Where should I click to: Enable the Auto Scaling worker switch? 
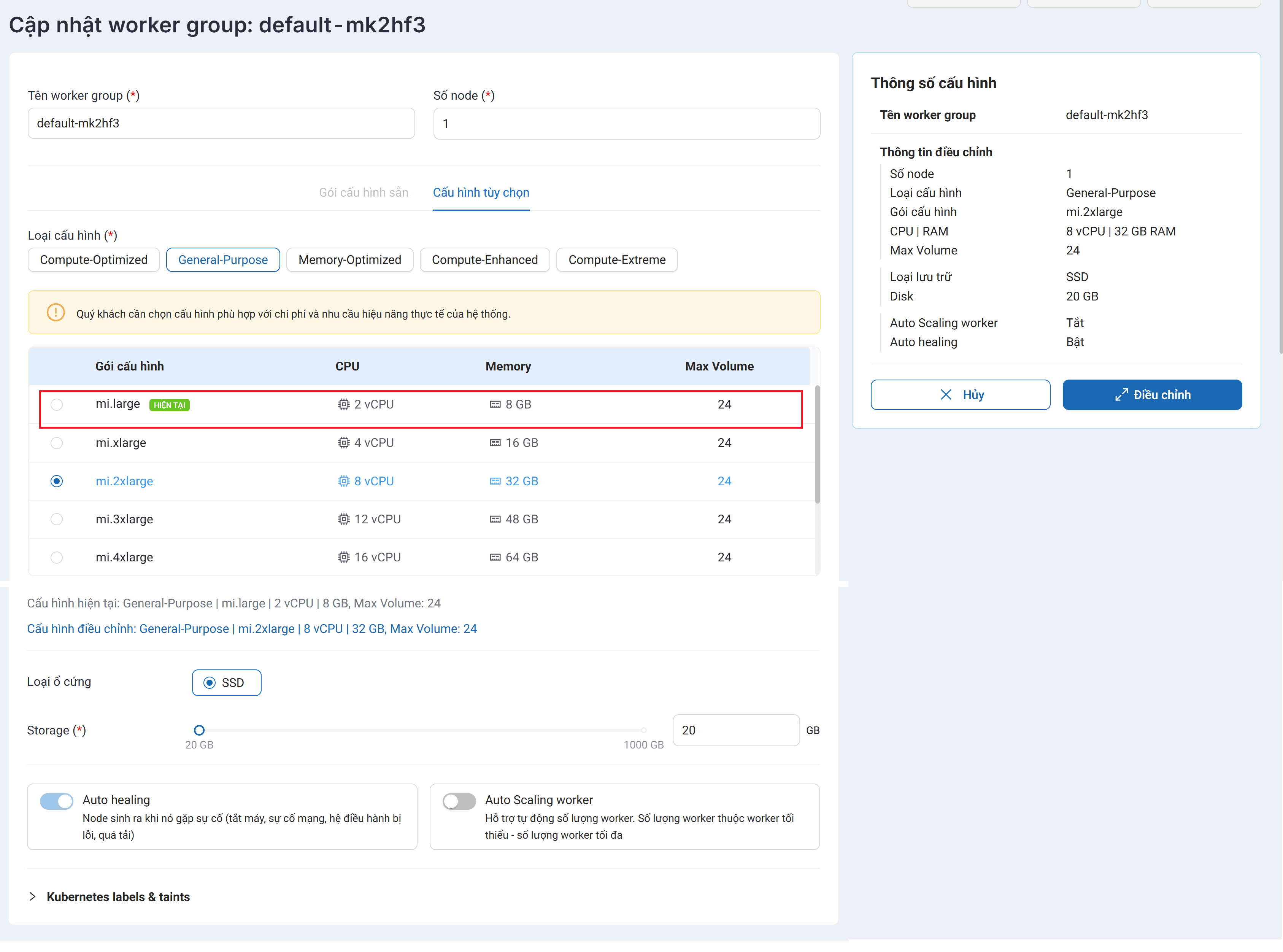459,801
